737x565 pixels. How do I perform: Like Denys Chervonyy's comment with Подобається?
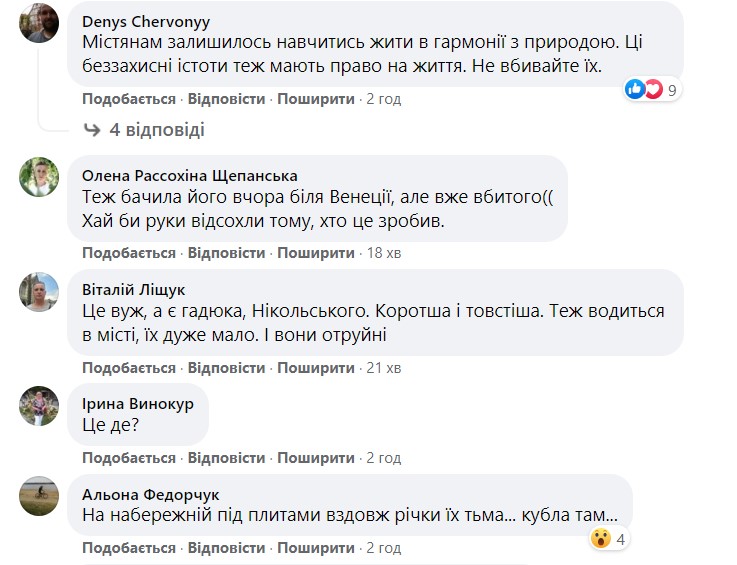(x=128, y=99)
